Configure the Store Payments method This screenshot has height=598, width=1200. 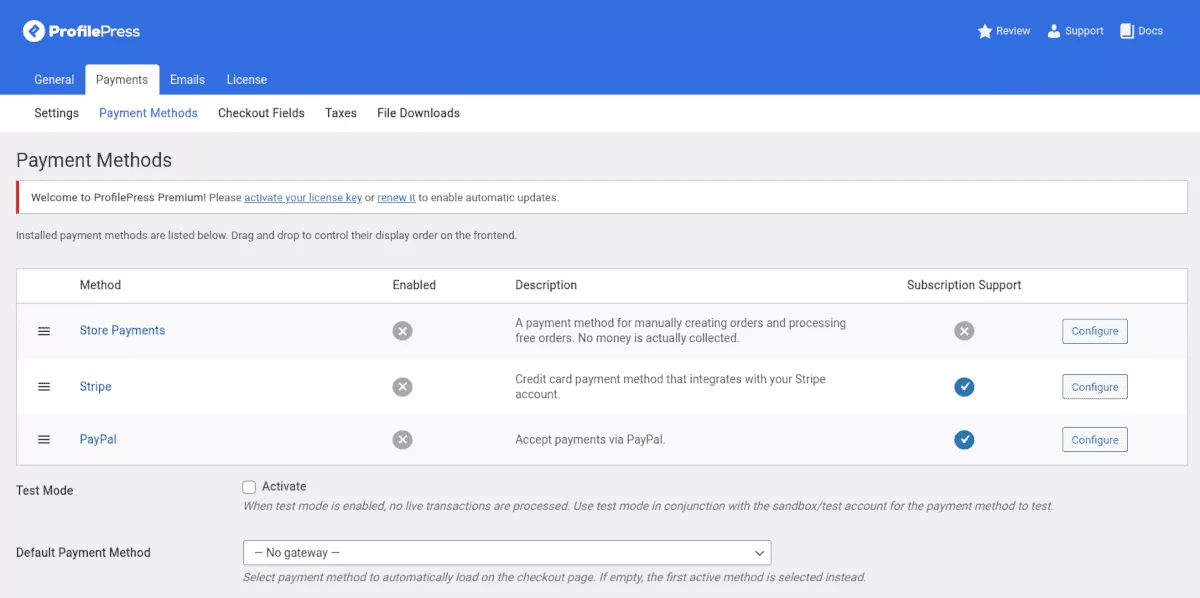point(1095,331)
